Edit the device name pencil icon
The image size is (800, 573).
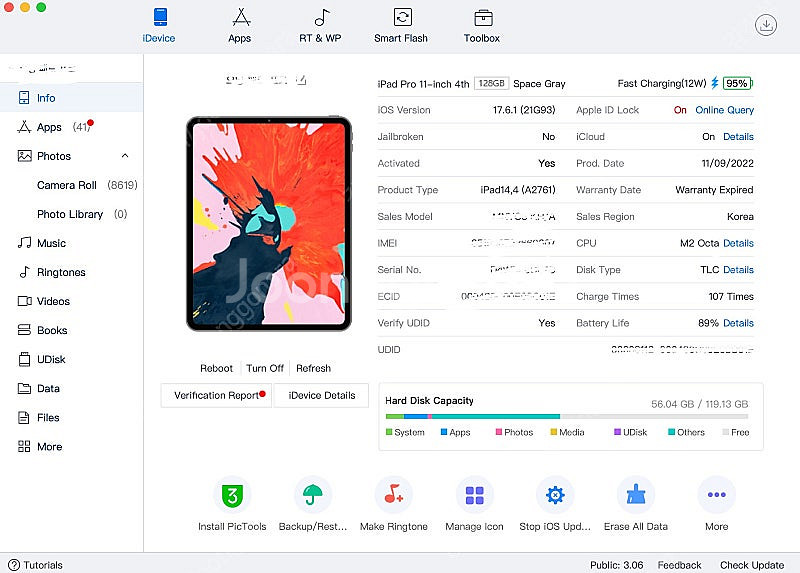(x=301, y=80)
